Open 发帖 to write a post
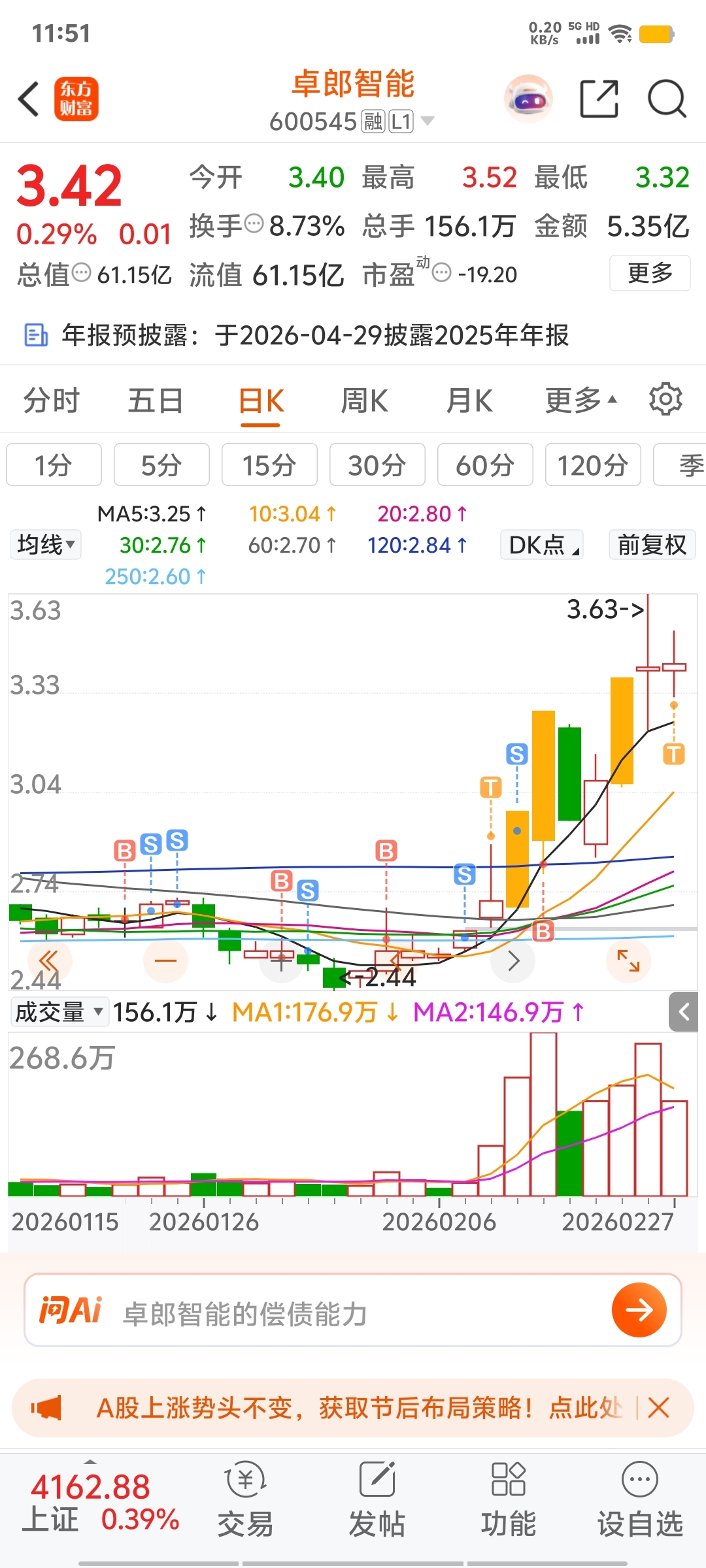This screenshot has width=706, height=1568. [377, 1500]
